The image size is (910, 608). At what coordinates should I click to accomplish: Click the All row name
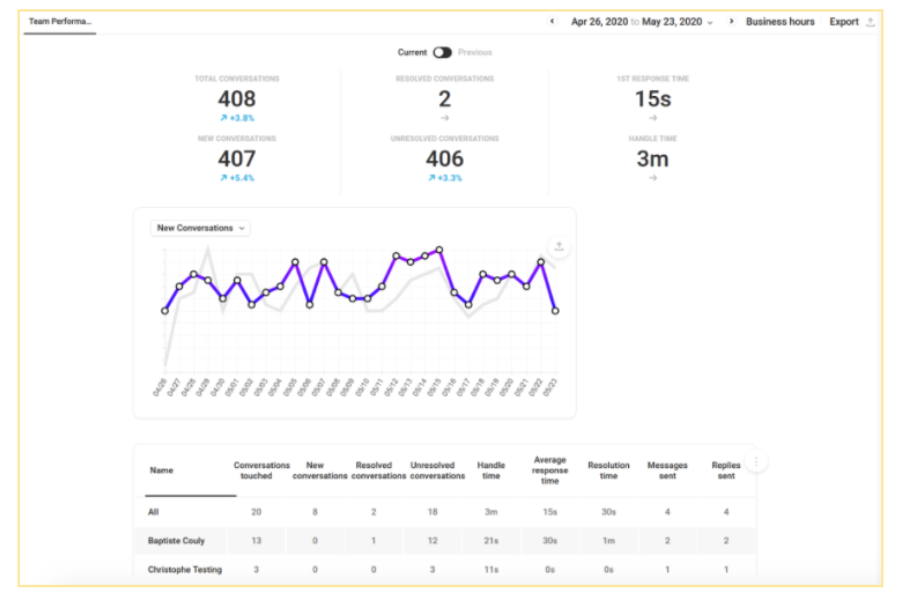pyautogui.click(x=153, y=512)
